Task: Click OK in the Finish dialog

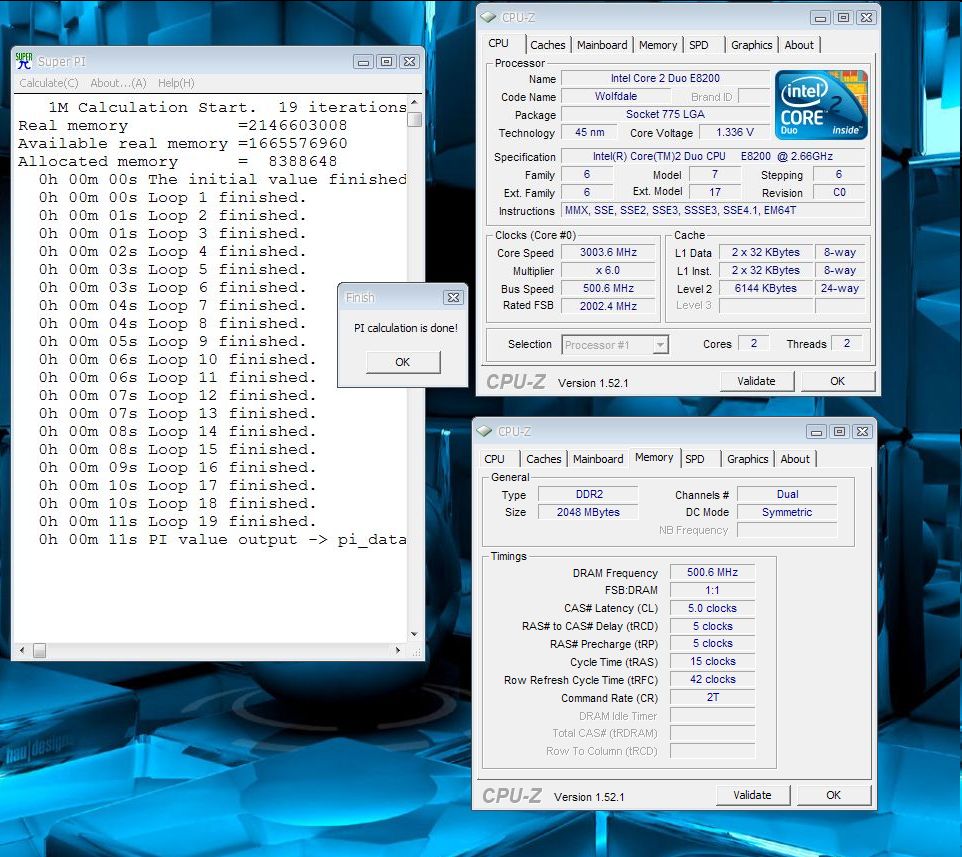Action: pos(402,362)
